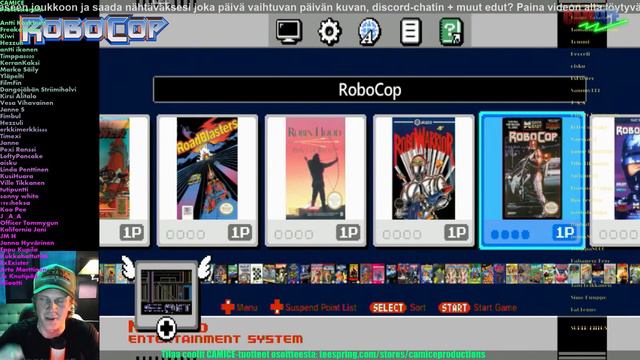Click chat name antti ikonen
Screen dimensions: 640x360
pyautogui.click(x=19, y=49)
